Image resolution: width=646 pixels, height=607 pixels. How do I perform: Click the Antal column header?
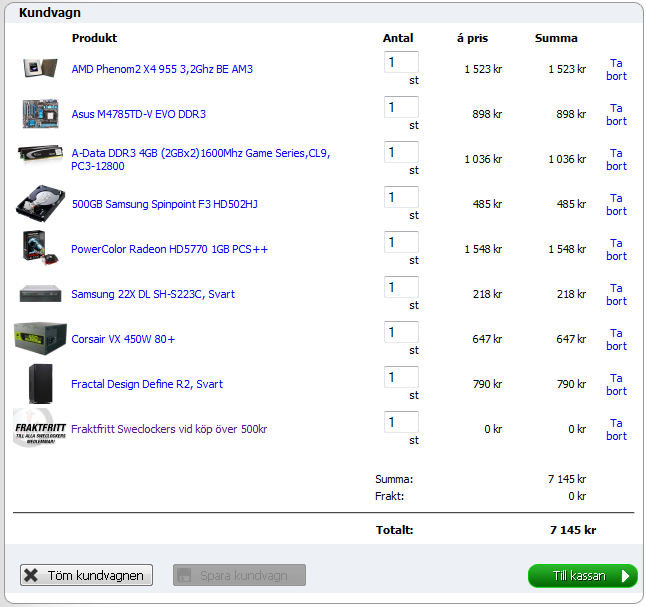398,38
